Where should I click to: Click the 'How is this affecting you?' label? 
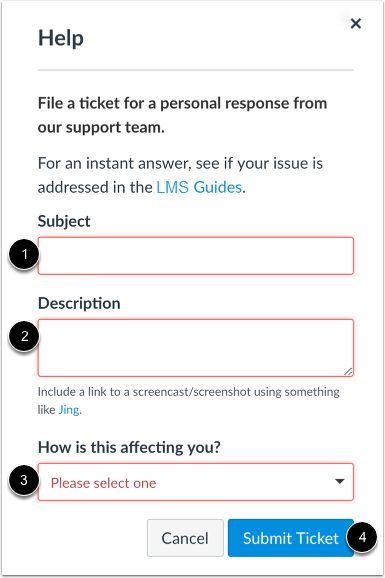coord(129,448)
